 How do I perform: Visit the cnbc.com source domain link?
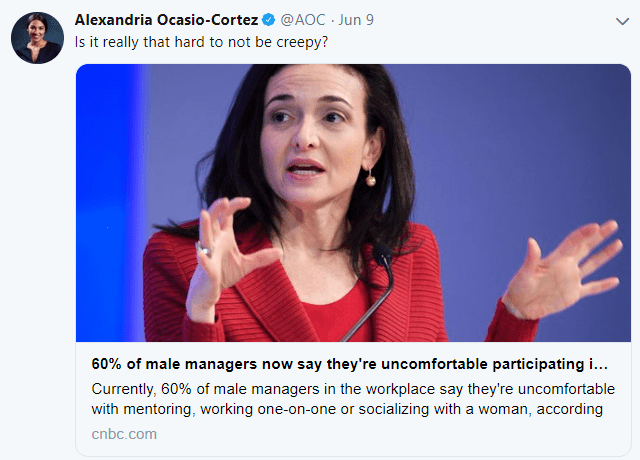[124, 434]
